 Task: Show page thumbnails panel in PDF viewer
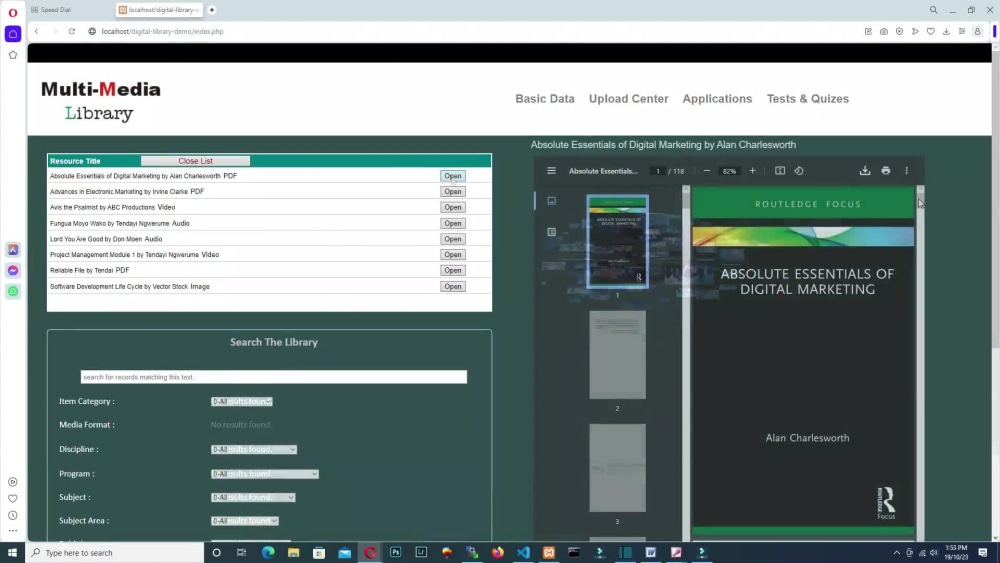tap(552, 201)
